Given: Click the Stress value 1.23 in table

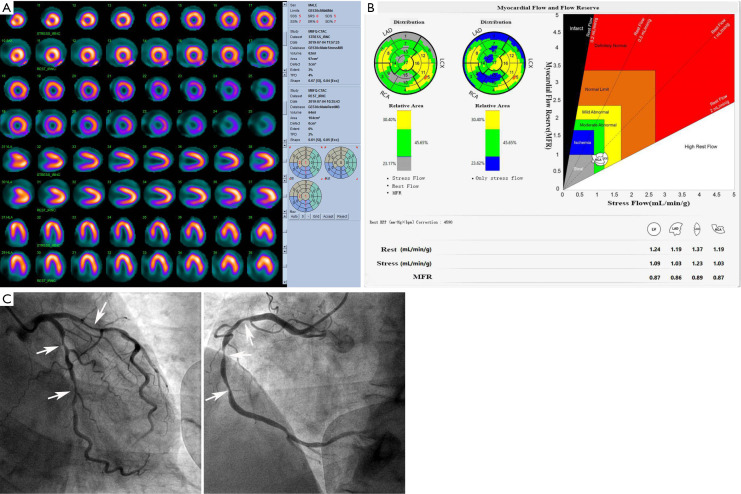Looking at the screenshot, I should [x=697, y=263].
